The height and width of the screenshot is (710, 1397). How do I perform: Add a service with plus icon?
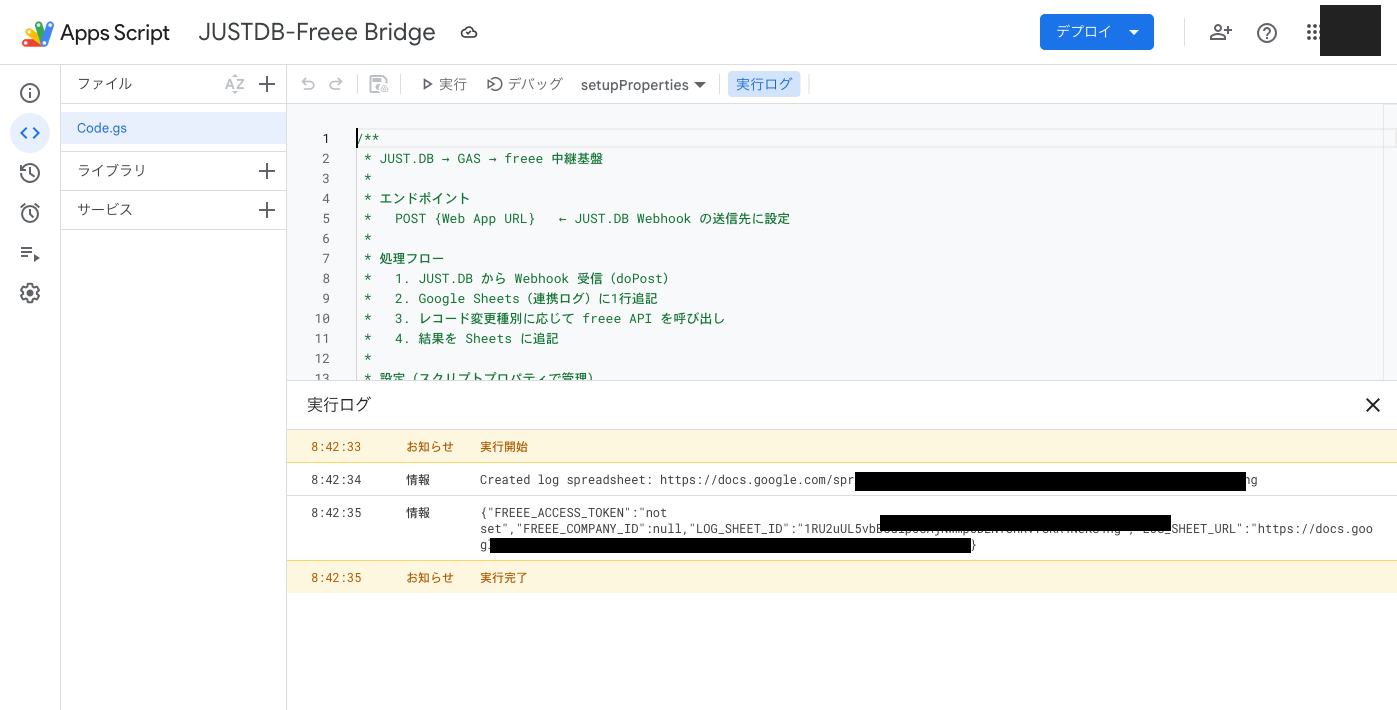pyautogui.click(x=267, y=210)
